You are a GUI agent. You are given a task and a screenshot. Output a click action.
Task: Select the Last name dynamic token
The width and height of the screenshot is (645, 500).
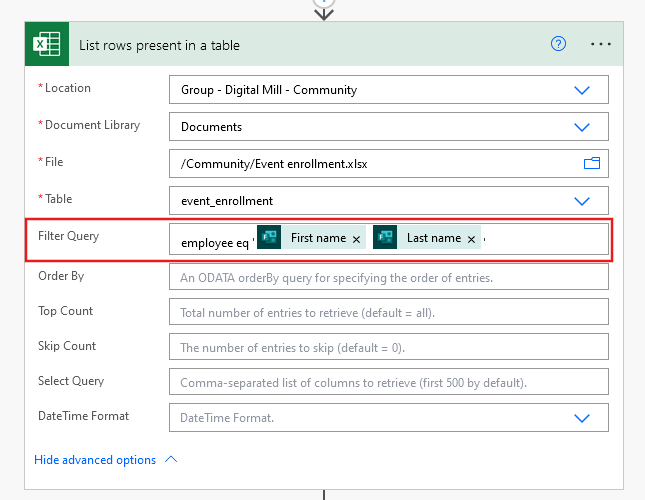pyautogui.click(x=427, y=237)
